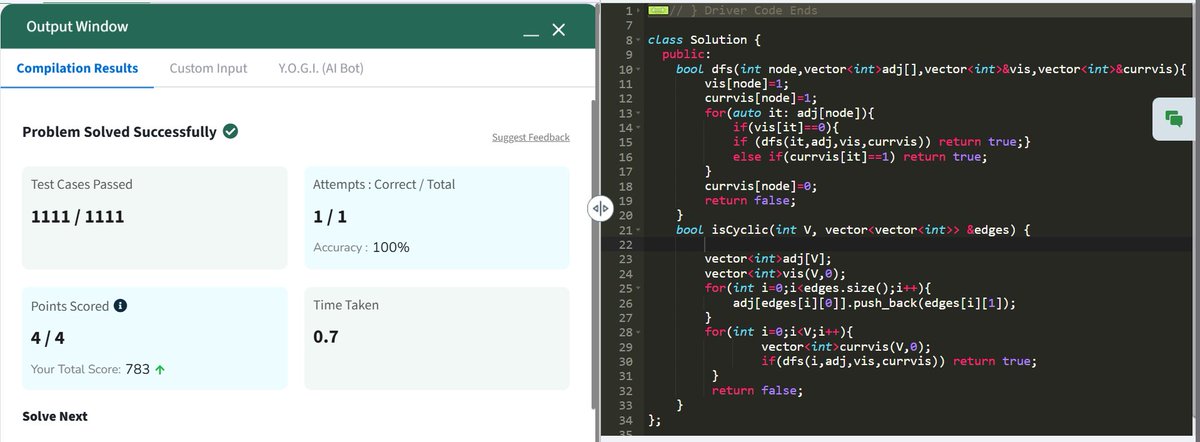Viewport: 1200px width, 442px height.
Task: Expand the folded Driver Code at line 1
Action: [638, 10]
